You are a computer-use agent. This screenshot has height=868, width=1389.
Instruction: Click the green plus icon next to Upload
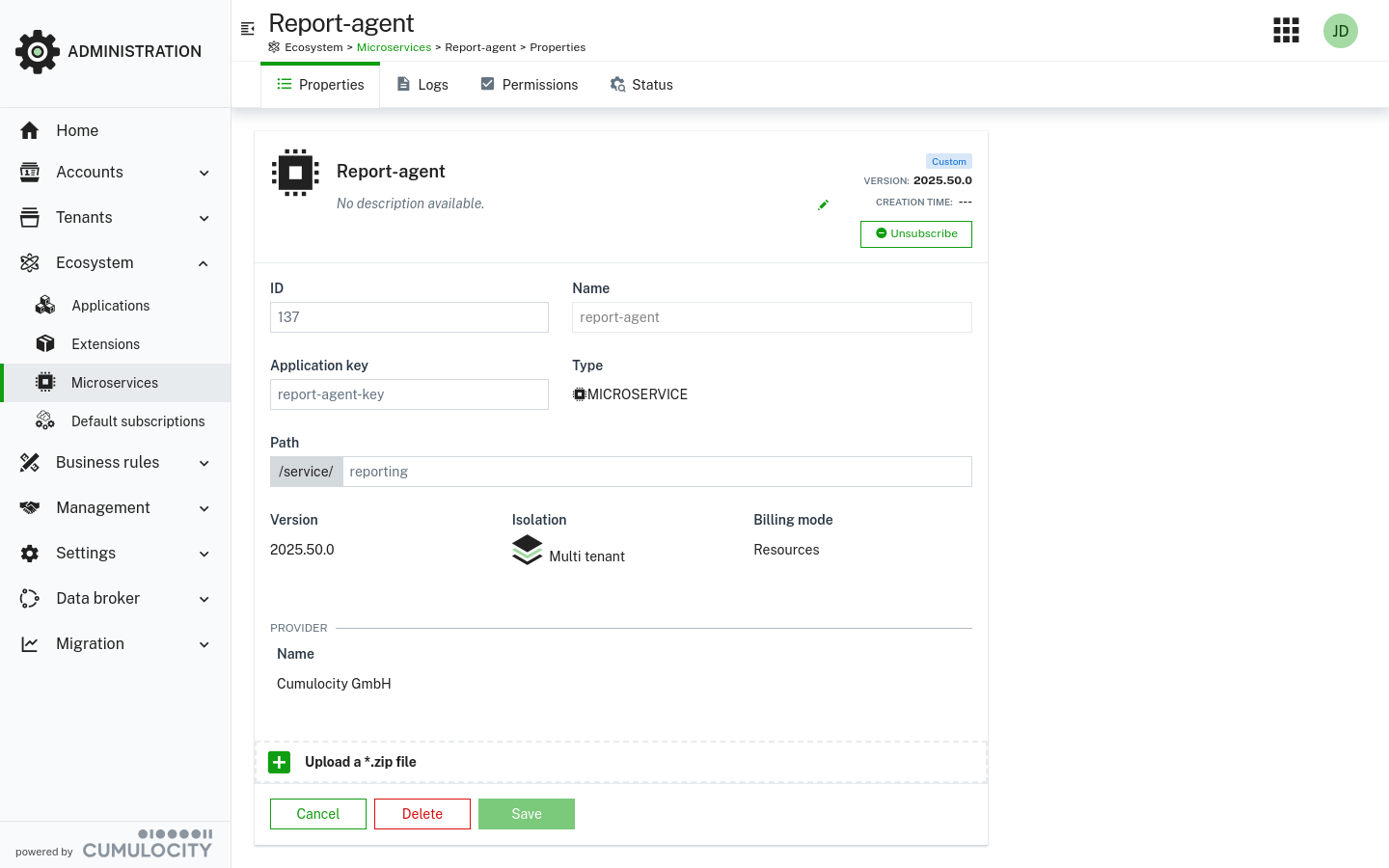[279, 762]
